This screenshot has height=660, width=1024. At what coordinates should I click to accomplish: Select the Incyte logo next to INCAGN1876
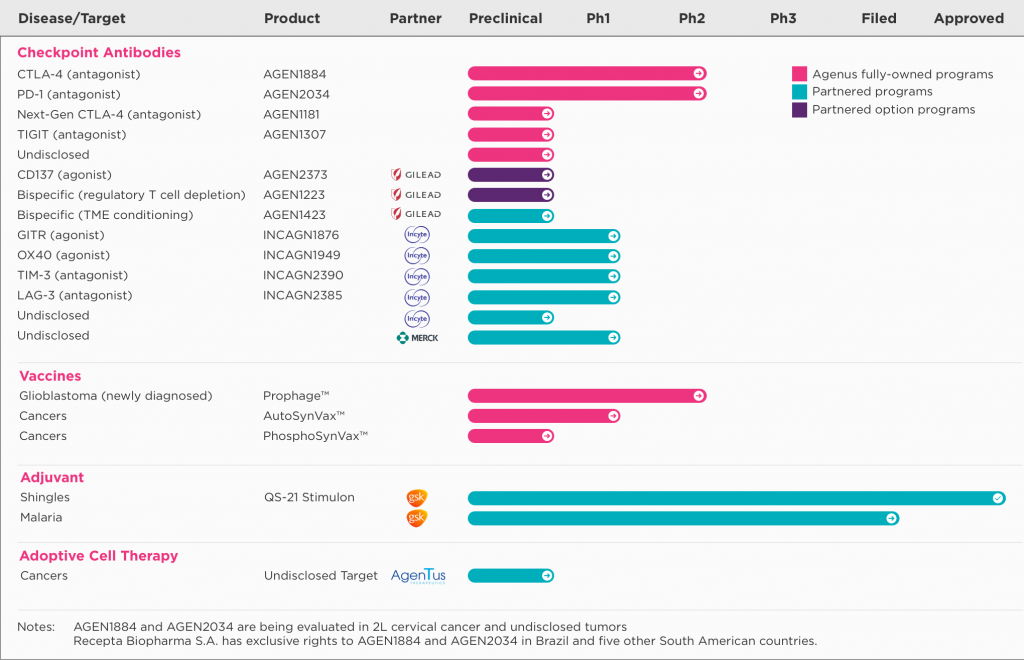click(x=417, y=235)
